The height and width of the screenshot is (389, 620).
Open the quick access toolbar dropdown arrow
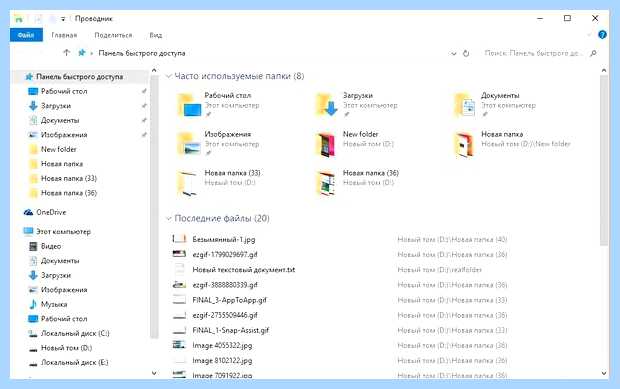click(63, 19)
